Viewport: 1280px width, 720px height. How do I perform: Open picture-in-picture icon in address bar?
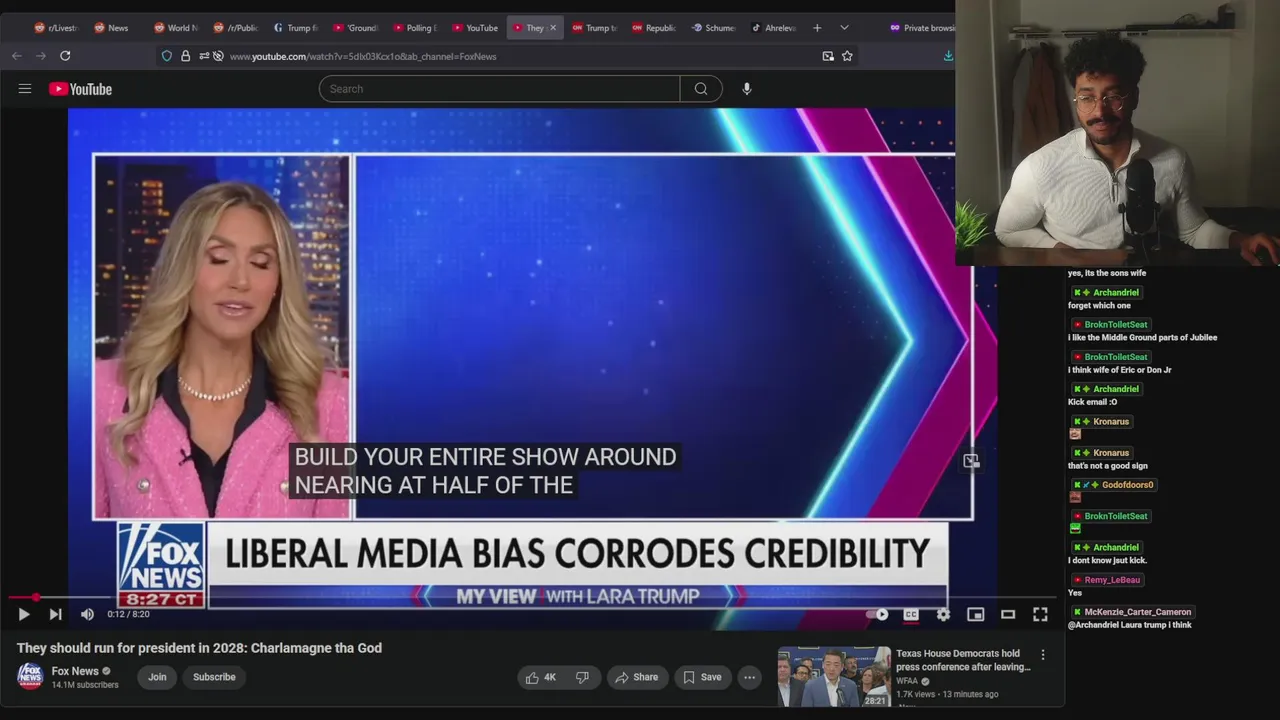828,56
